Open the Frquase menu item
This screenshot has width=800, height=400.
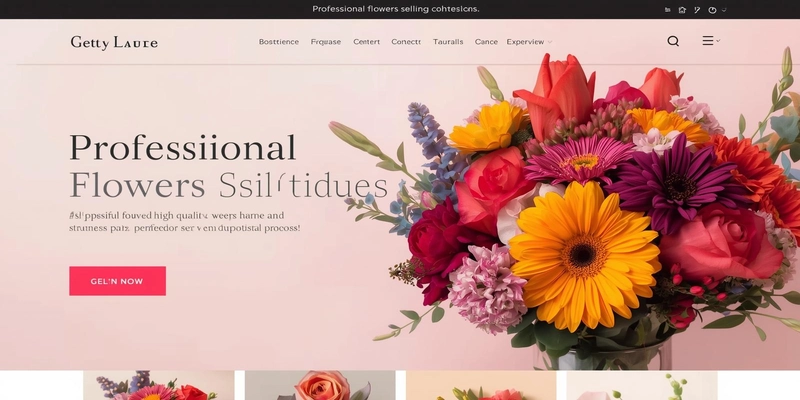326,42
